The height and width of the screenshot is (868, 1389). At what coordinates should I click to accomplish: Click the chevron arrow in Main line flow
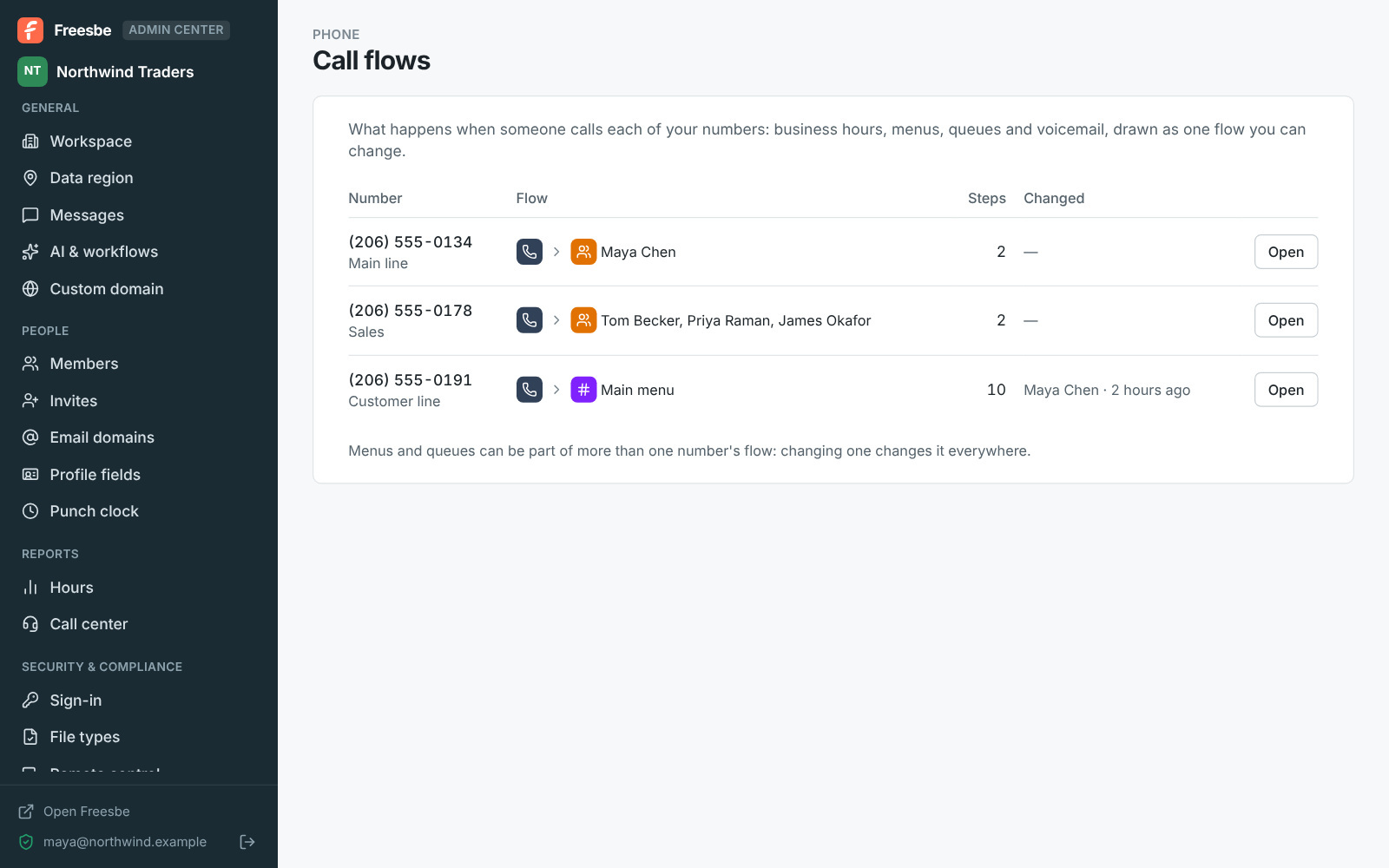point(556,252)
